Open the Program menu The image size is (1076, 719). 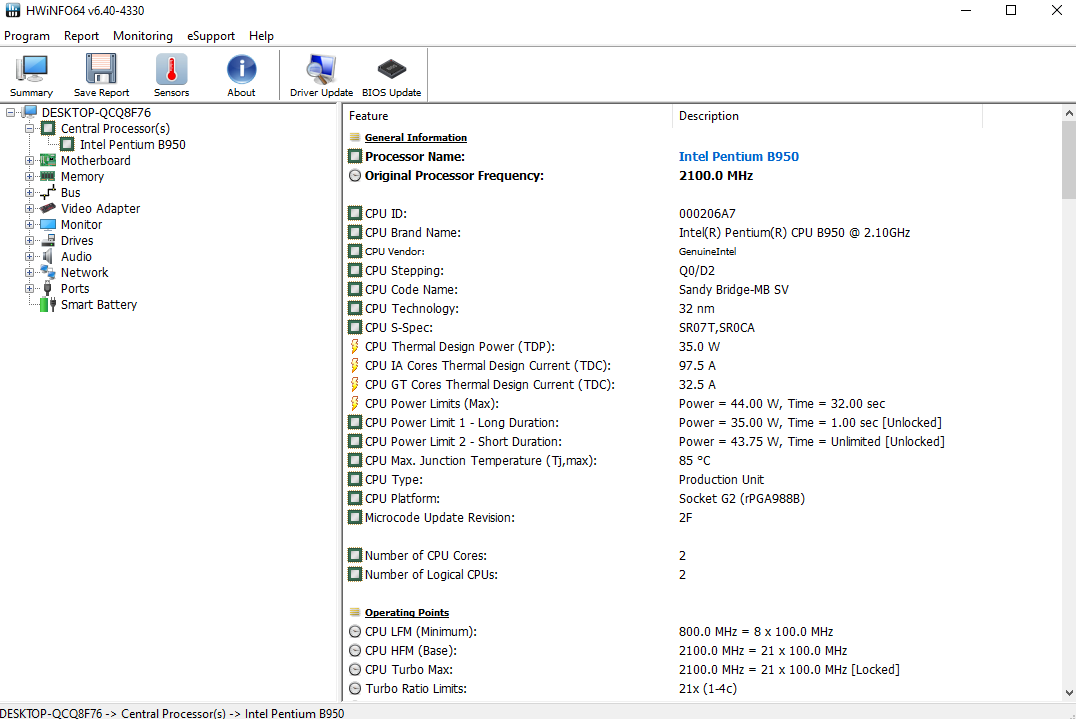27,36
